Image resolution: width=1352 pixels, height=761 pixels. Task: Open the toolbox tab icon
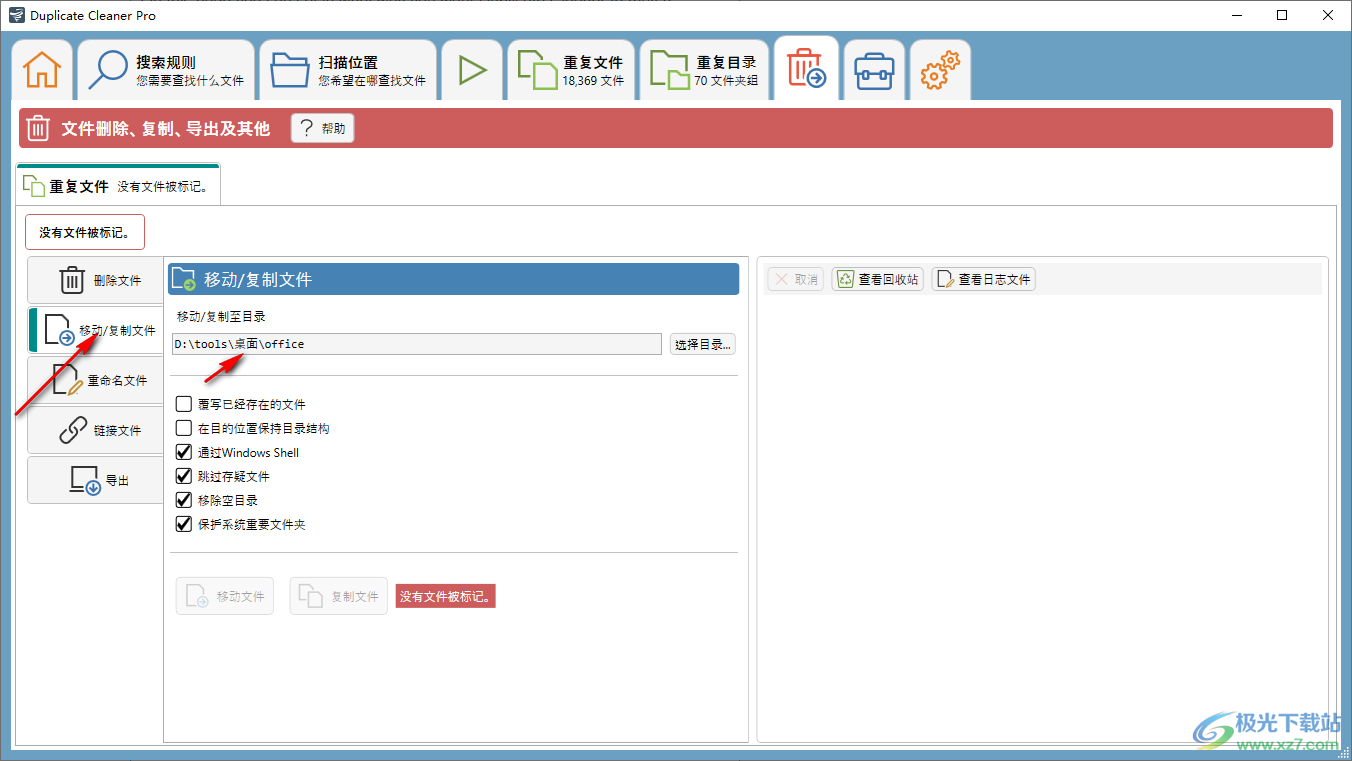874,70
